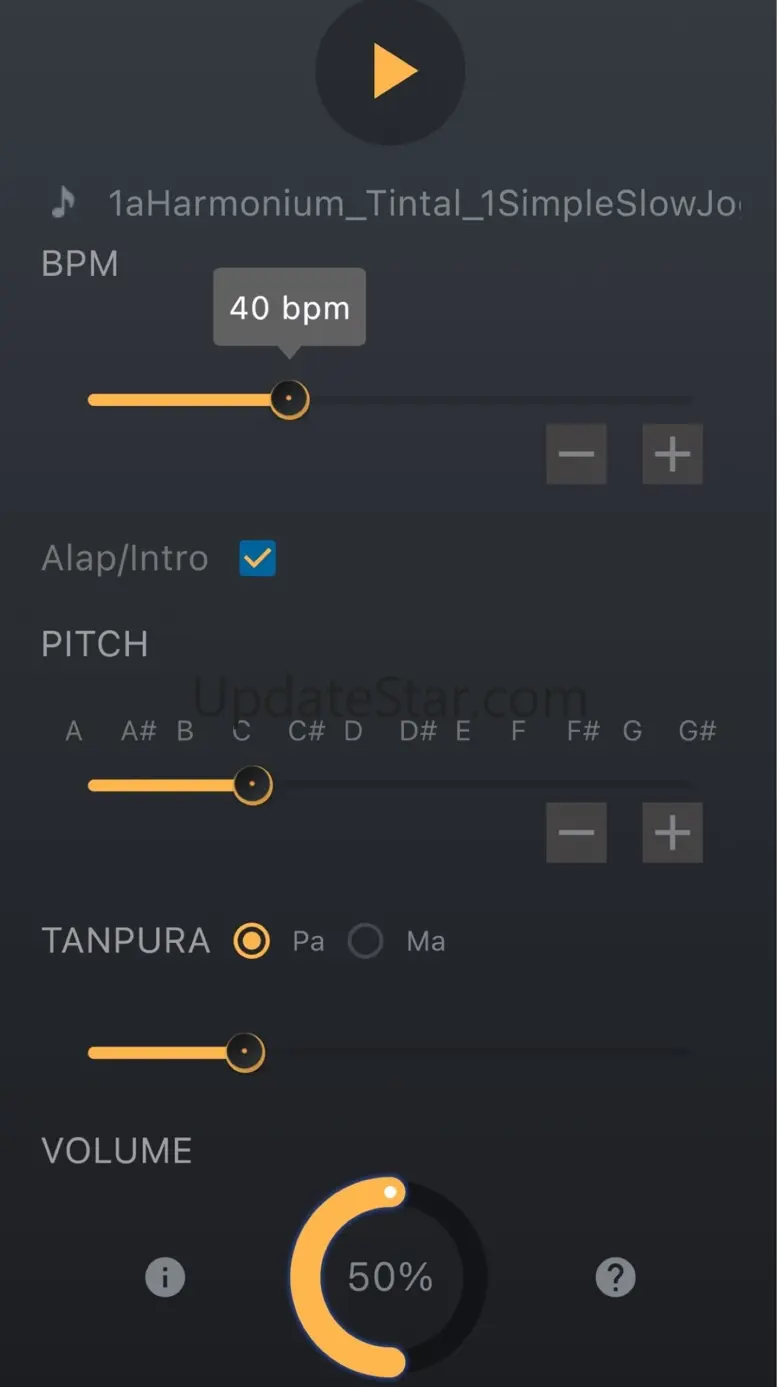Image resolution: width=780 pixels, height=1387 pixels.
Task: Click the tanpura volume slider handle
Action: 244,1052
